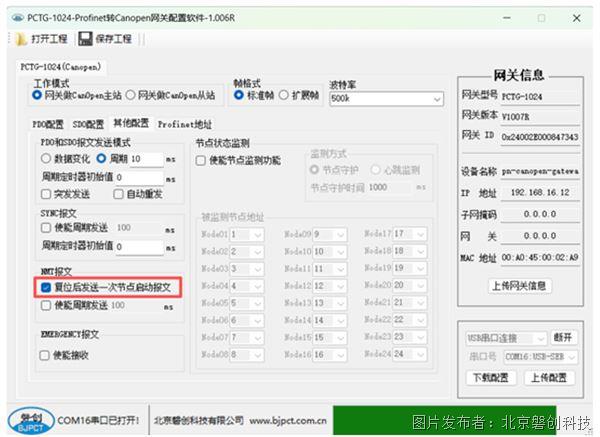The width and height of the screenshot is (600, 437).
Task: Click the app icon in title bar
Action: [18, 18]
